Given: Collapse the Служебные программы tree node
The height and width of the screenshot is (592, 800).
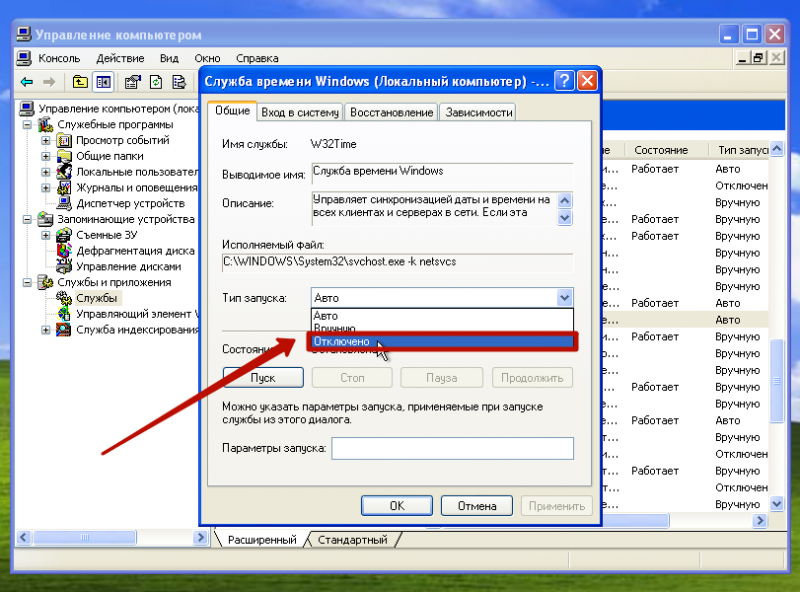Looking at the screenshot, I should click(x=27, y=125).
